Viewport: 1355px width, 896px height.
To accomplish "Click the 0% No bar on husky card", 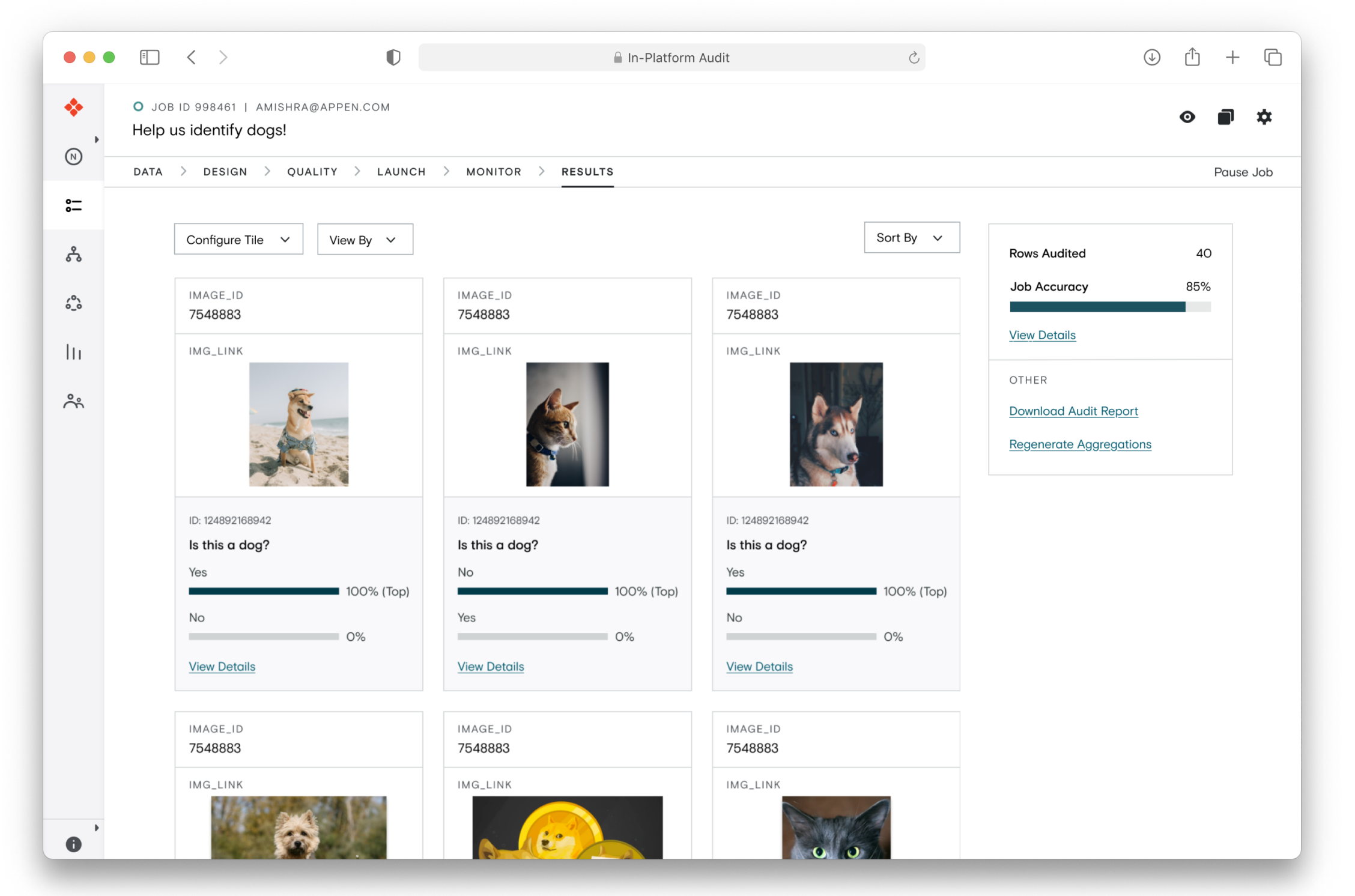I will tap(801, 637).
